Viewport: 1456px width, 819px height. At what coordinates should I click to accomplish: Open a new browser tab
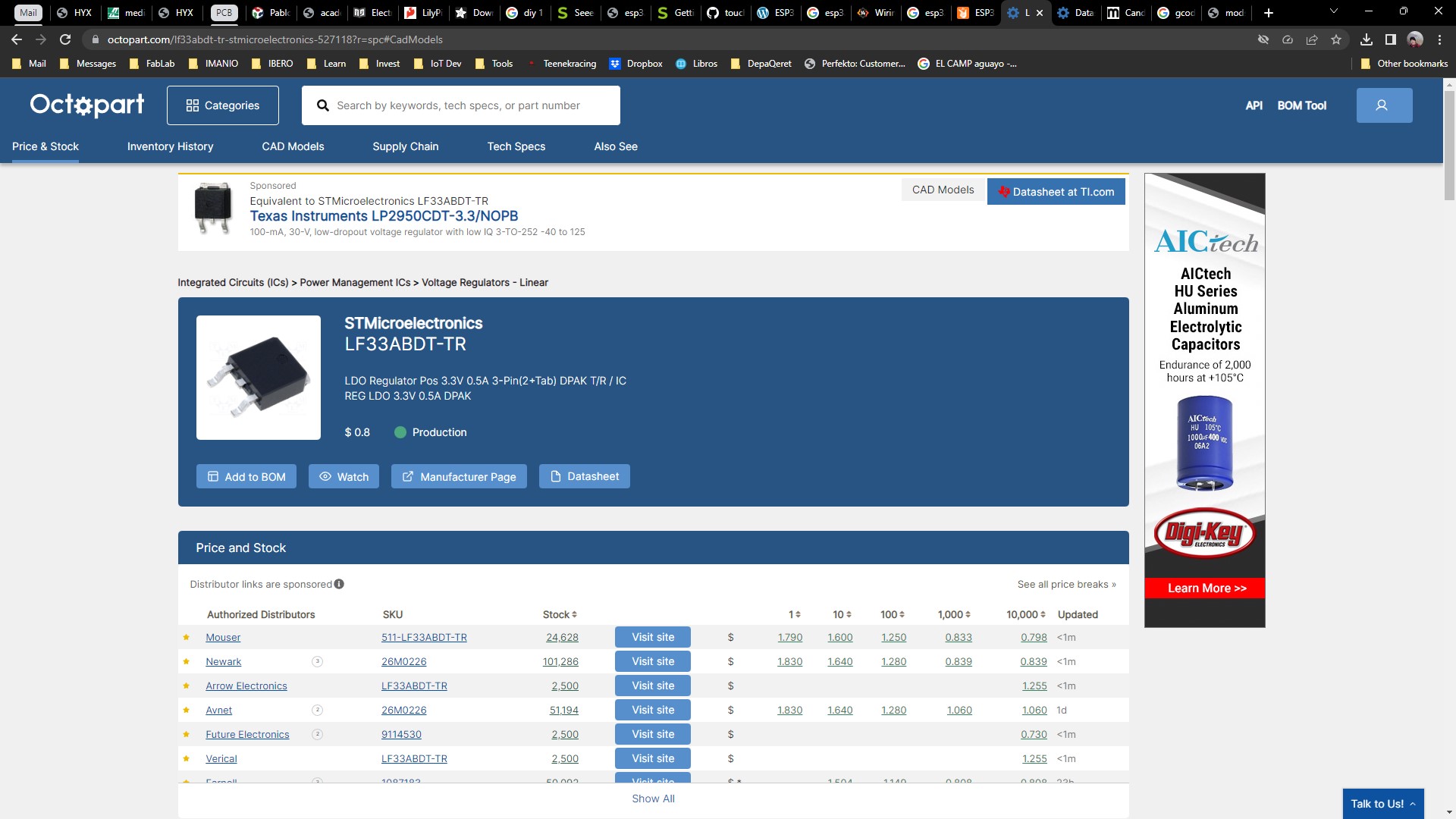coord(1269,13)
